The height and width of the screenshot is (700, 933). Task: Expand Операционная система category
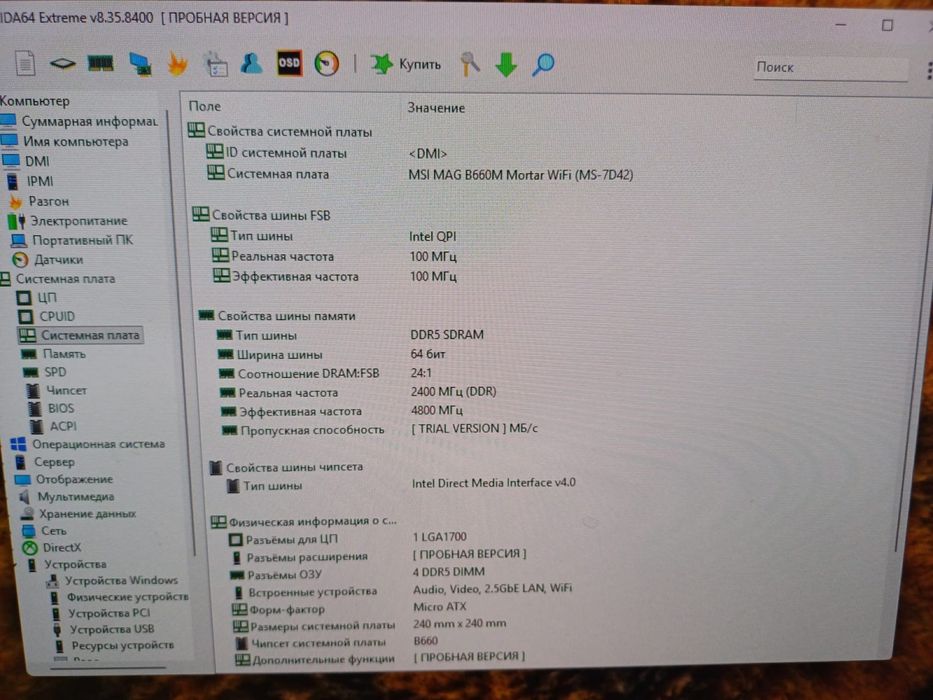pyautogui.click(x=88, y=444)
